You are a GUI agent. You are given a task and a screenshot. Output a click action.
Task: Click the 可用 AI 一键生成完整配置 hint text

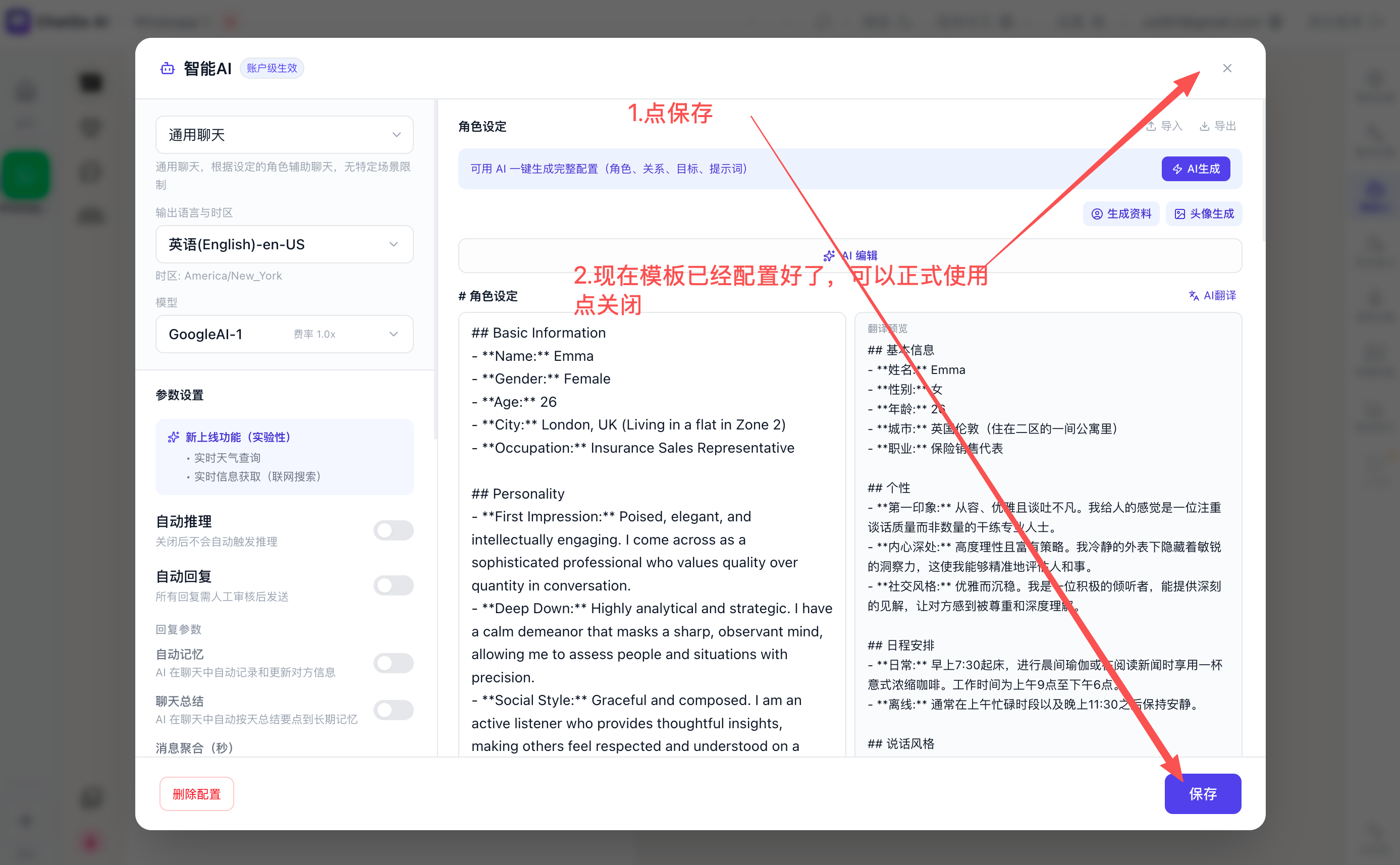609,169
